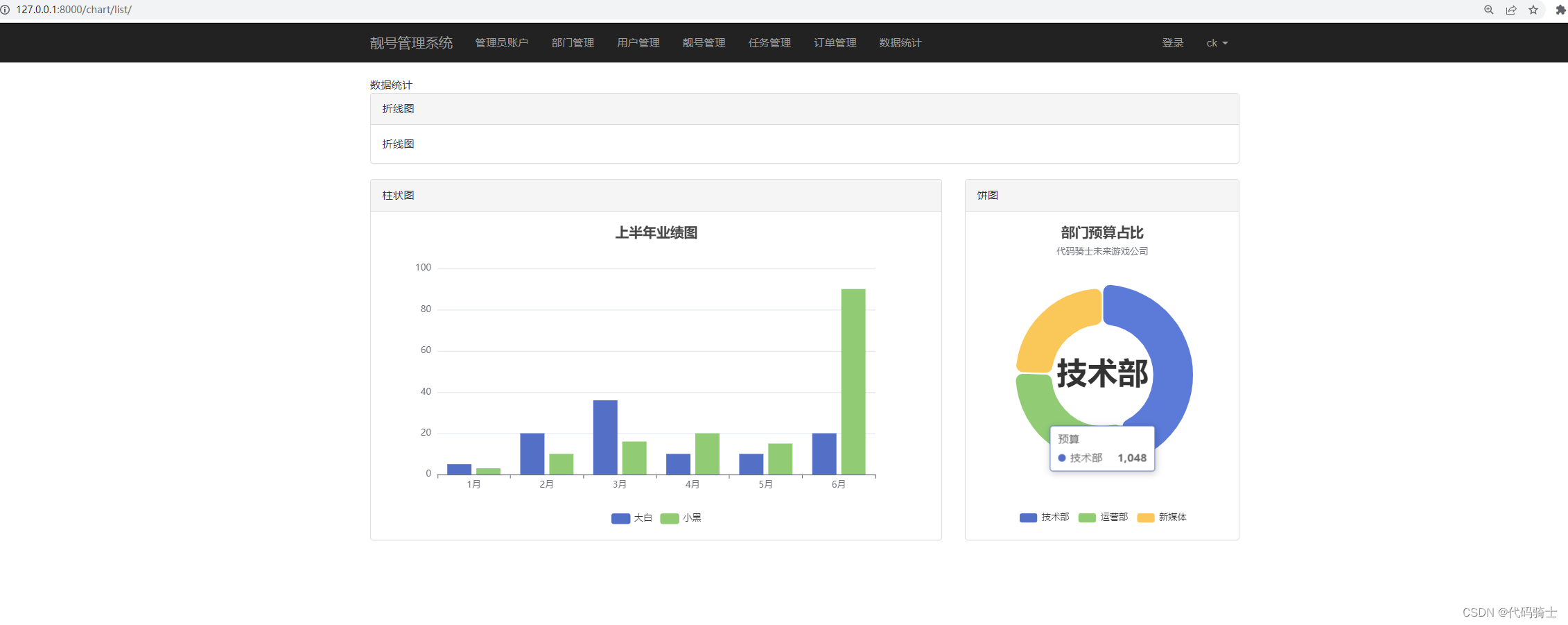Screen dimensions: 1568x625
Task: Open the 靓号管理系统 brand link
Action: click(x=411, y=43)
